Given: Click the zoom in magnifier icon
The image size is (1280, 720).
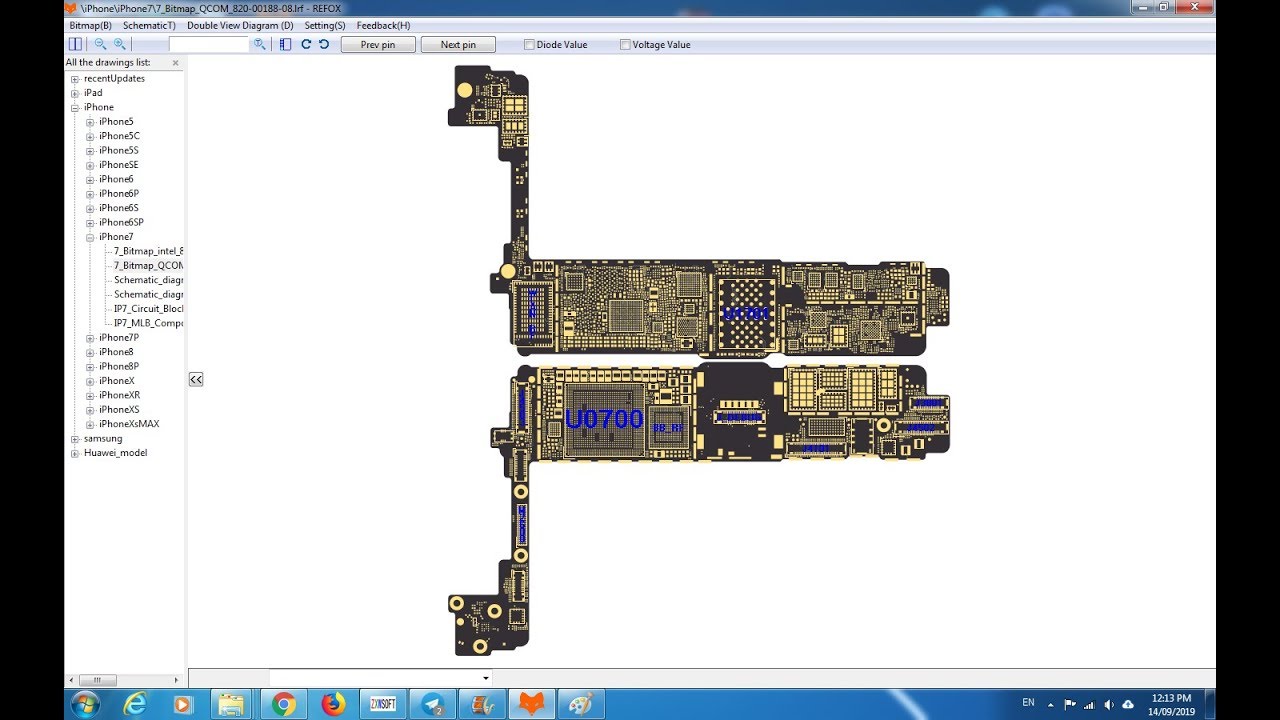Looking at the screenshot, I should pos(119,44).
